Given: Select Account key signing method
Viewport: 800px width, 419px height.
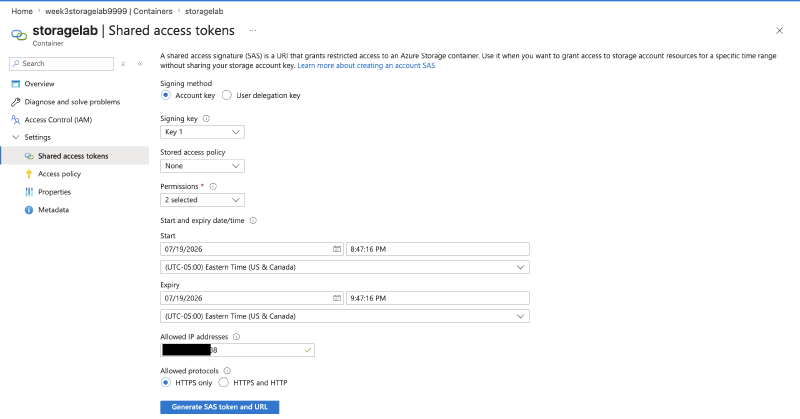Looking at the screenshot, I should click(x=166, y=95).
